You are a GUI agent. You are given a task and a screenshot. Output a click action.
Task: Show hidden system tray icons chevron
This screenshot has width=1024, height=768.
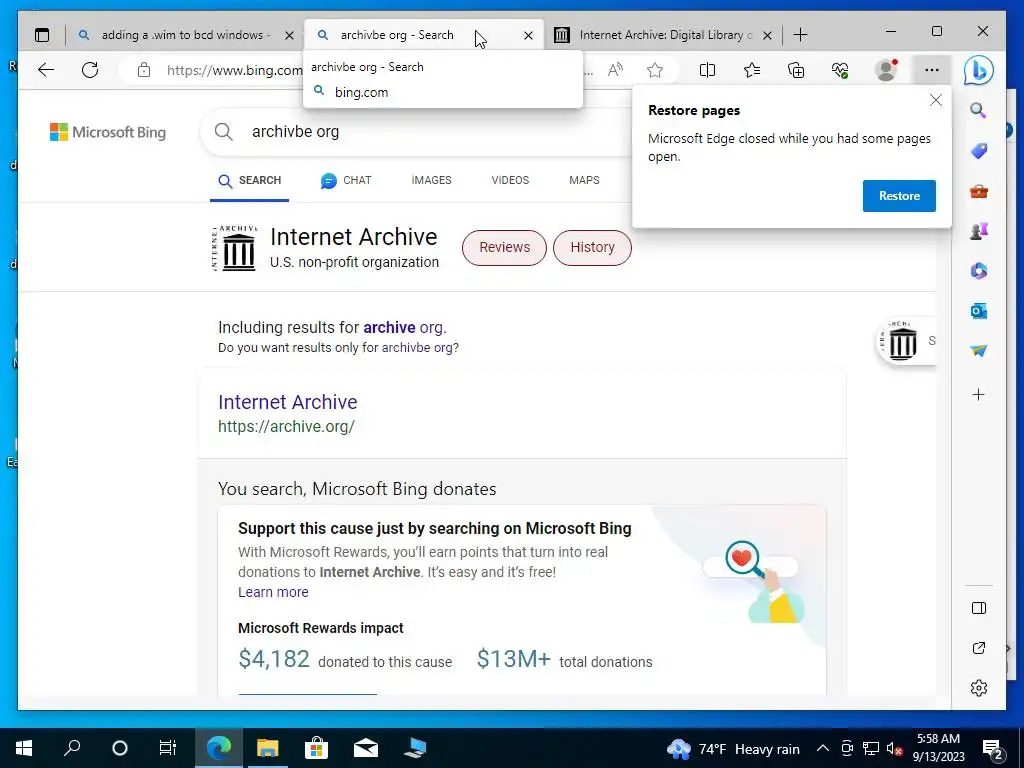point(823,748)
